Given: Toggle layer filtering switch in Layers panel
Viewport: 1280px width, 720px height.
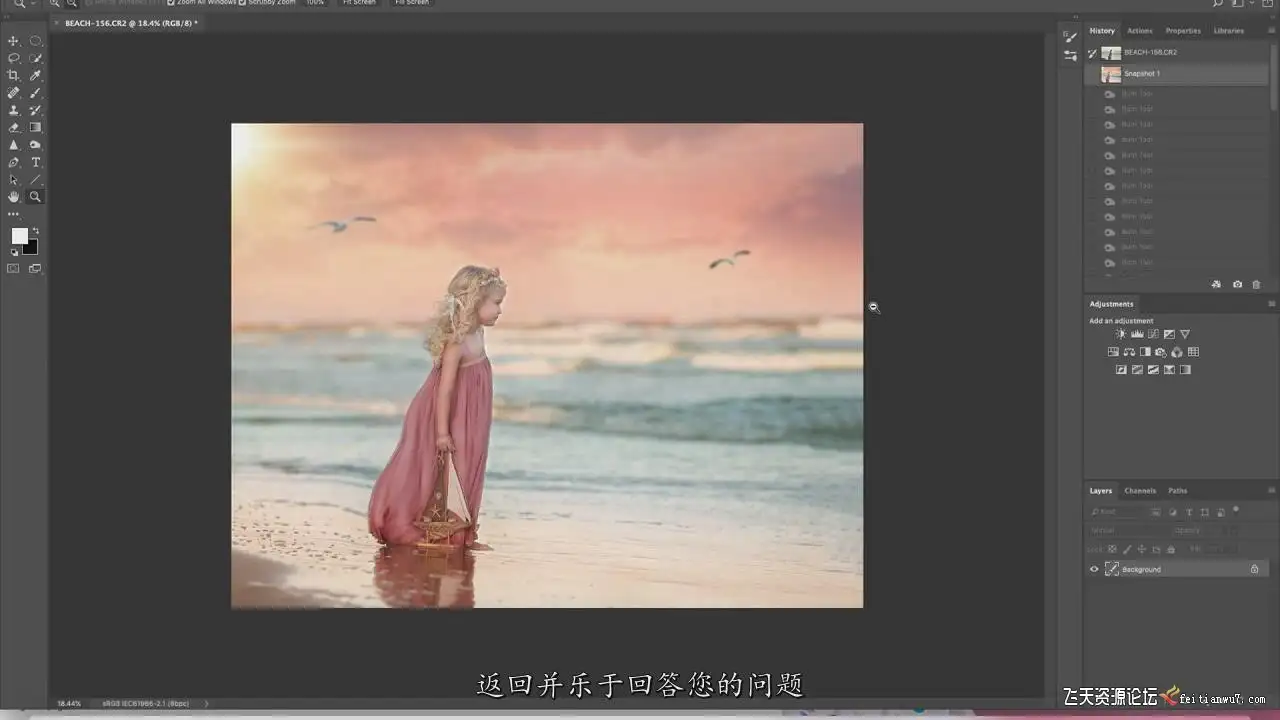Looking at the screenshot, I should tap(1236, 510).
